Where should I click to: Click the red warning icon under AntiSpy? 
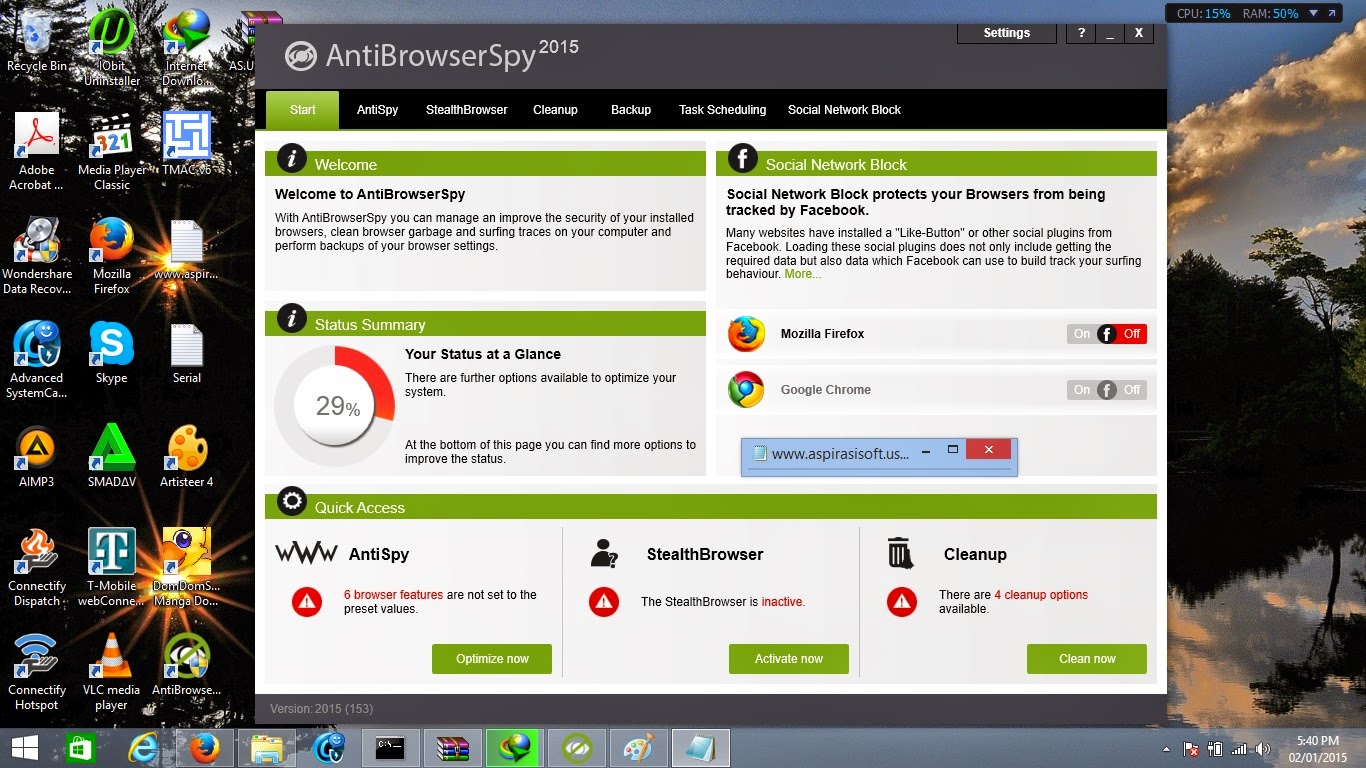point(307,601)
